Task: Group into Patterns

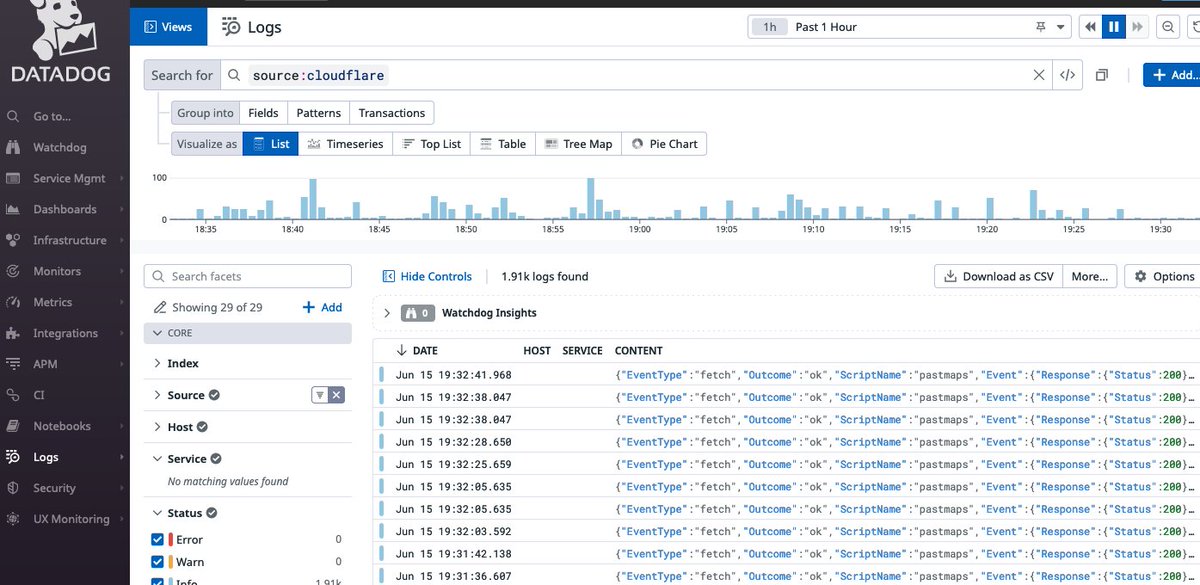Action: pyautogui.click(x=319, y=113)
